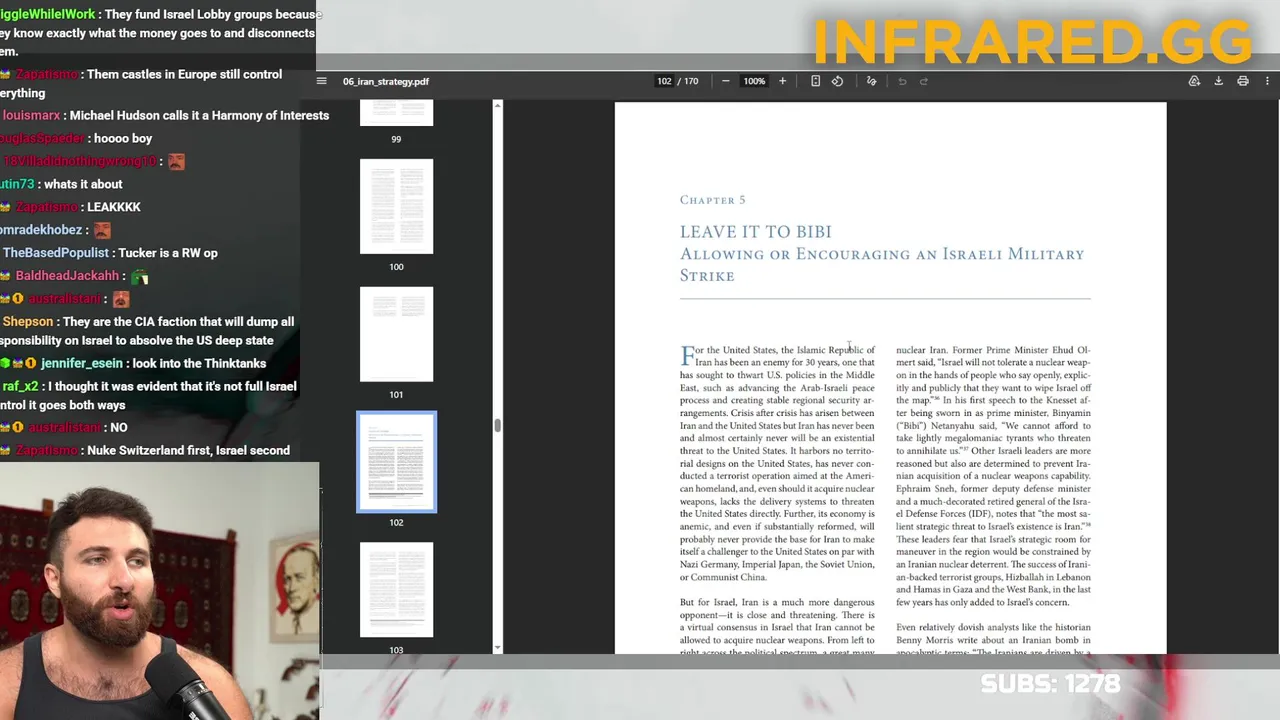Click the 'Tucker is a RW op' message

[x=167, y=253]
